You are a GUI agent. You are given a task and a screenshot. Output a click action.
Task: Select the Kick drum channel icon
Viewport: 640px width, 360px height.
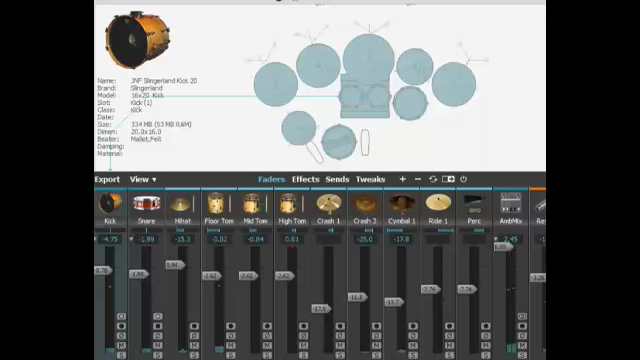point(110,203)
